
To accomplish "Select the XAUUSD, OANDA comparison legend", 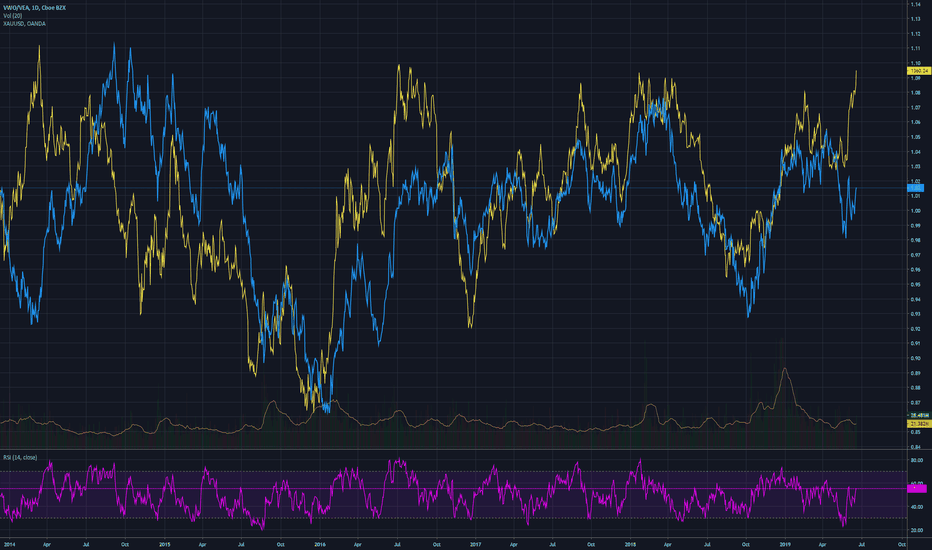I will (x=24, y=24).
